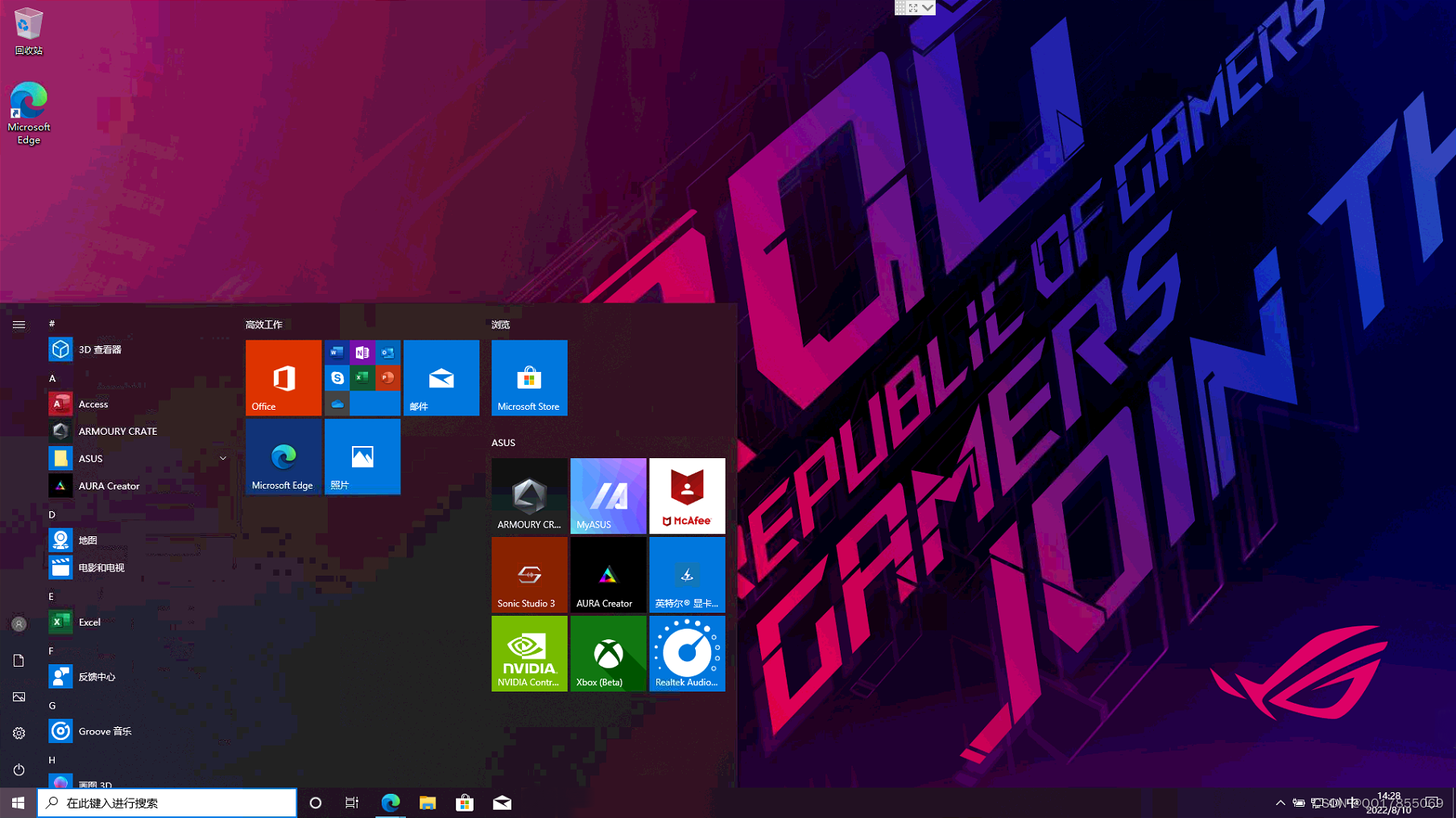Screen dimensions: 1456x818
Task: Open the user account icon in start sidebar
Action: point(19,624)
